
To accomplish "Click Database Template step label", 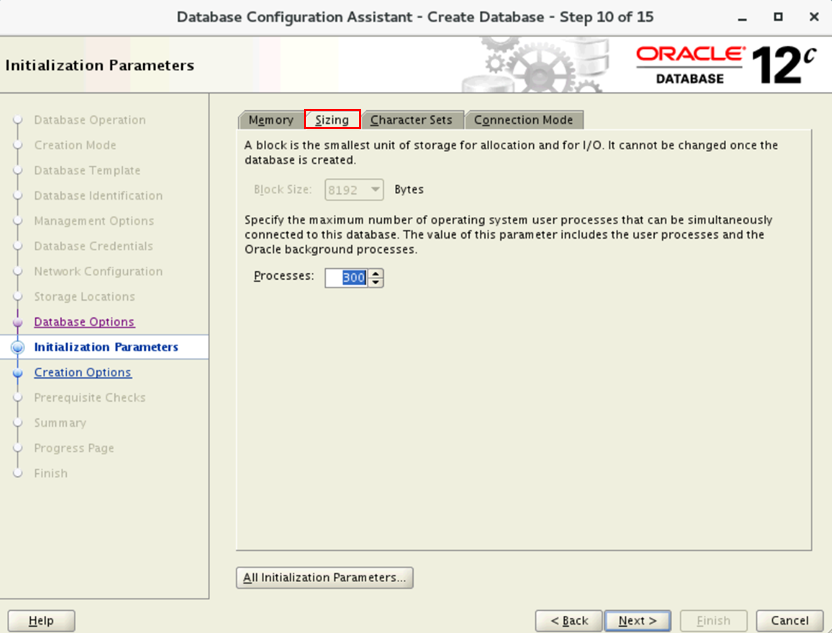I will (x=87, y=170).
